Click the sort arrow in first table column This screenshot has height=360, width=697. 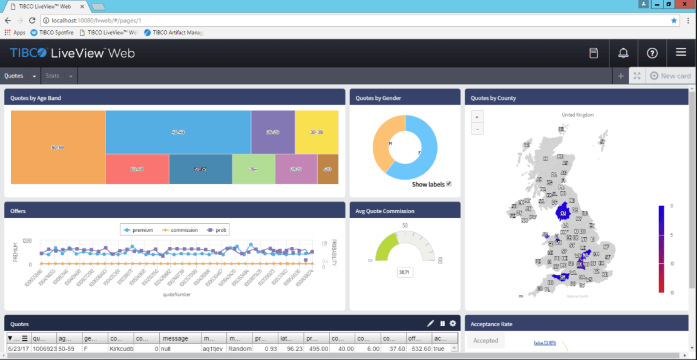[10, 338]
